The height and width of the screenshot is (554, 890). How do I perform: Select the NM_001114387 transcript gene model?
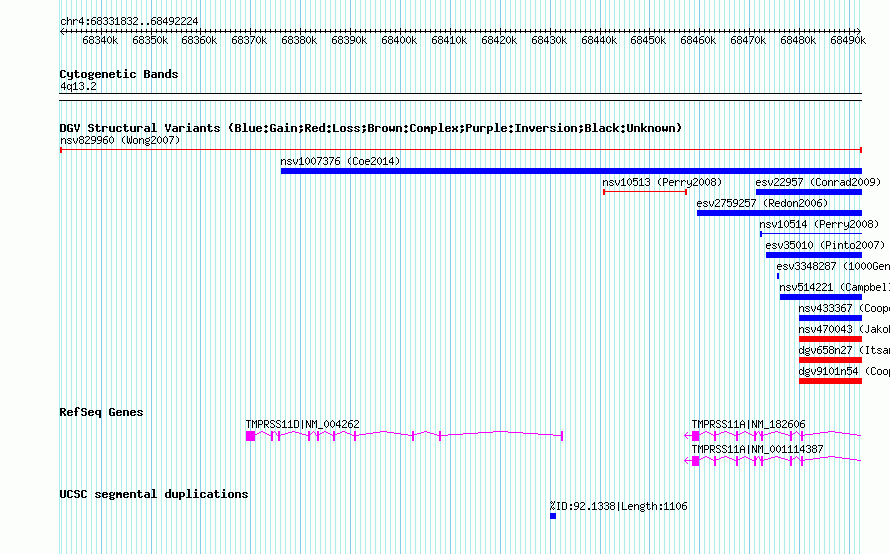click(773, 461)
